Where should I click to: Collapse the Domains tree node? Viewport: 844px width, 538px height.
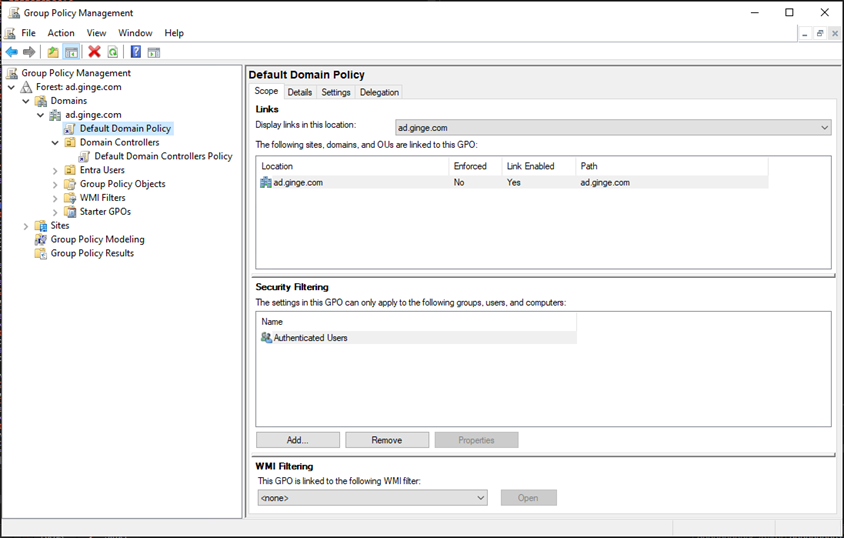click(26, 101)
